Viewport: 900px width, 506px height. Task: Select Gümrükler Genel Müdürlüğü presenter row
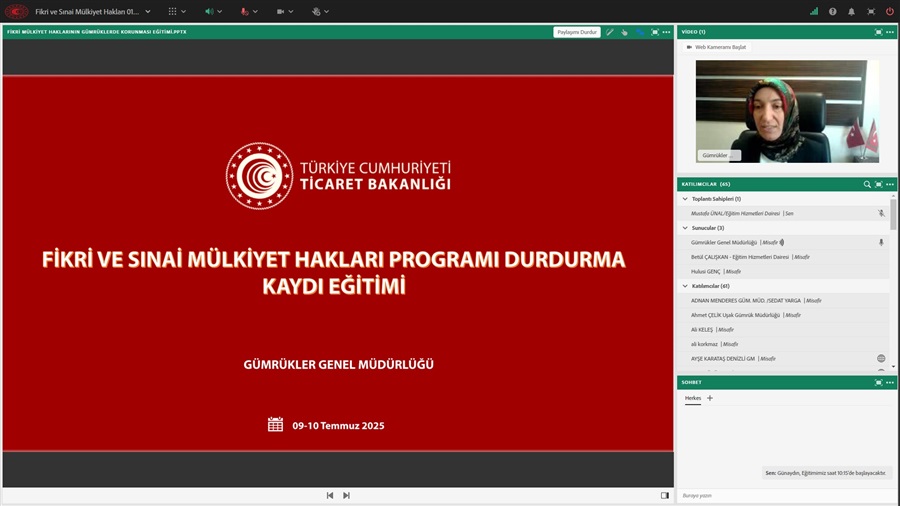(783, 243)
